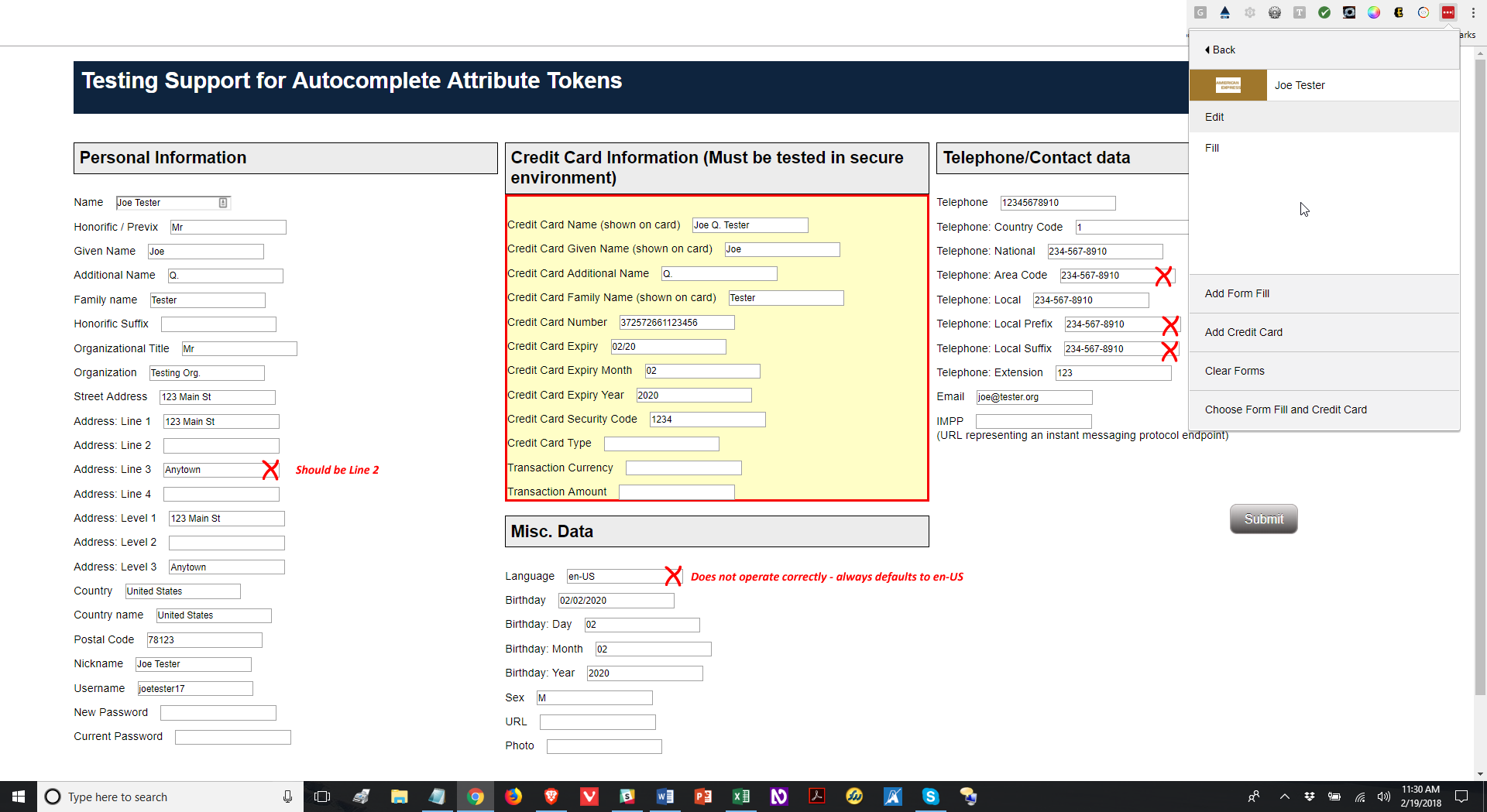The image size is (1487, 812).
Task: Click the Credit Card Number input field
Action: pos(676,323)
